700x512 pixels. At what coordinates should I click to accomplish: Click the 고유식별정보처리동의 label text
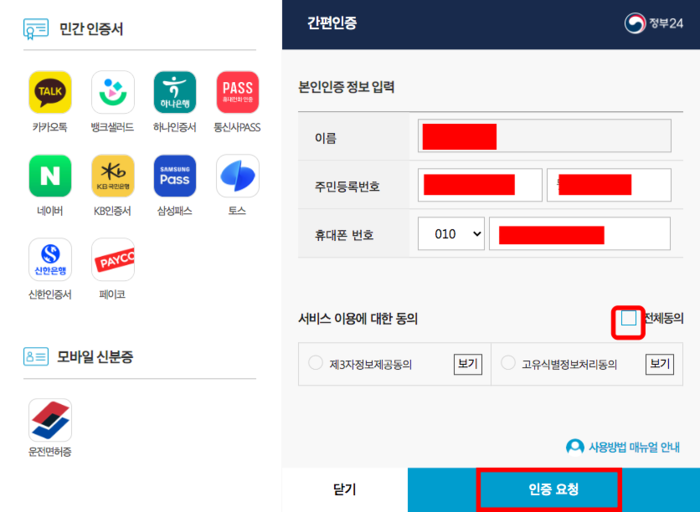570,365
